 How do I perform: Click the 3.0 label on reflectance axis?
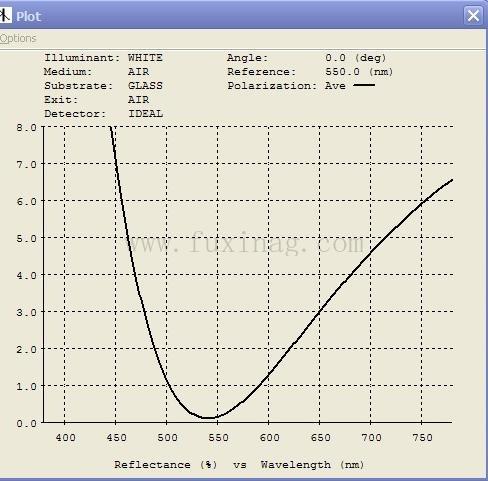coord(27,312)
